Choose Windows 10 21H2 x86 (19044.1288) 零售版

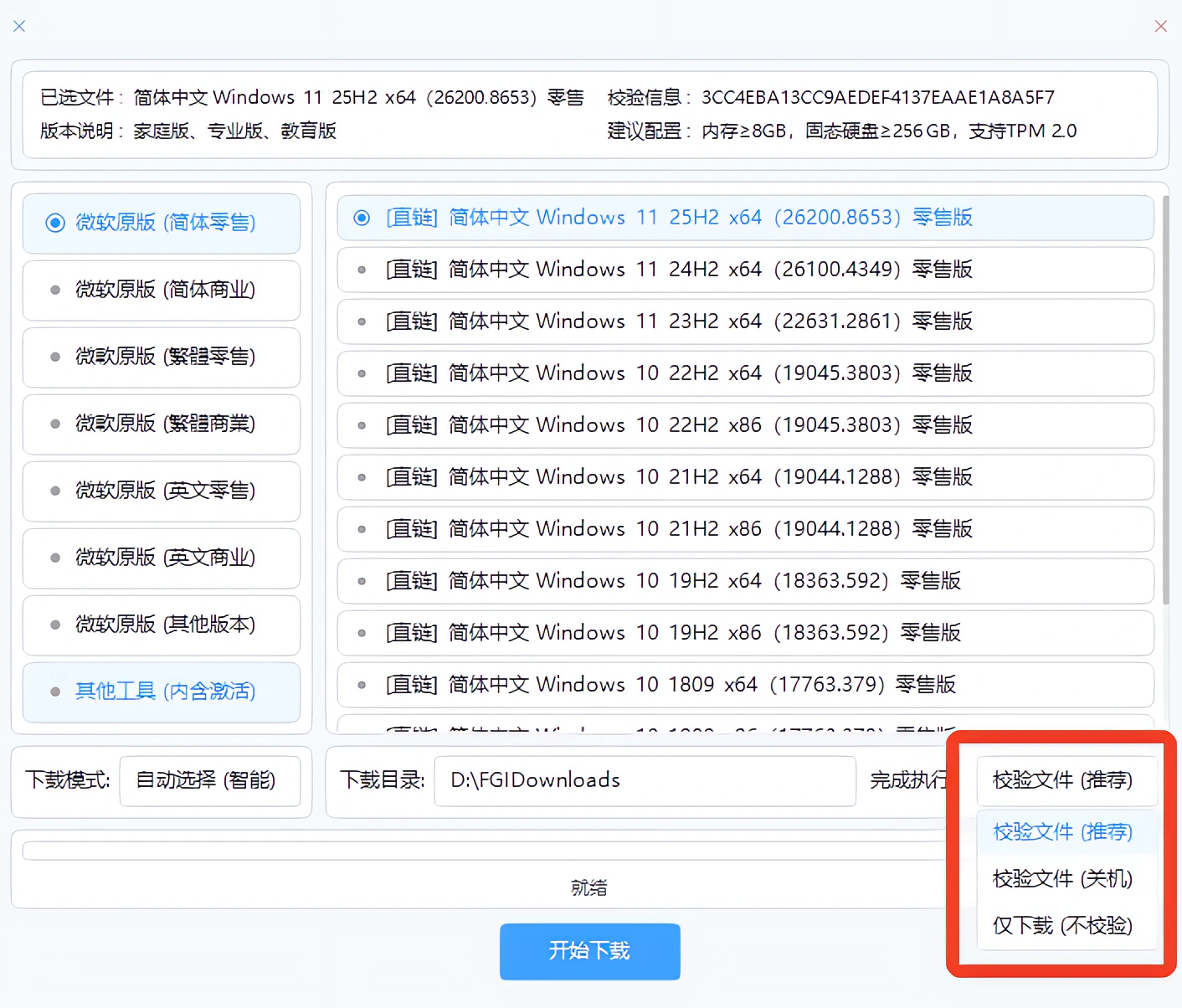pos(745,529)
